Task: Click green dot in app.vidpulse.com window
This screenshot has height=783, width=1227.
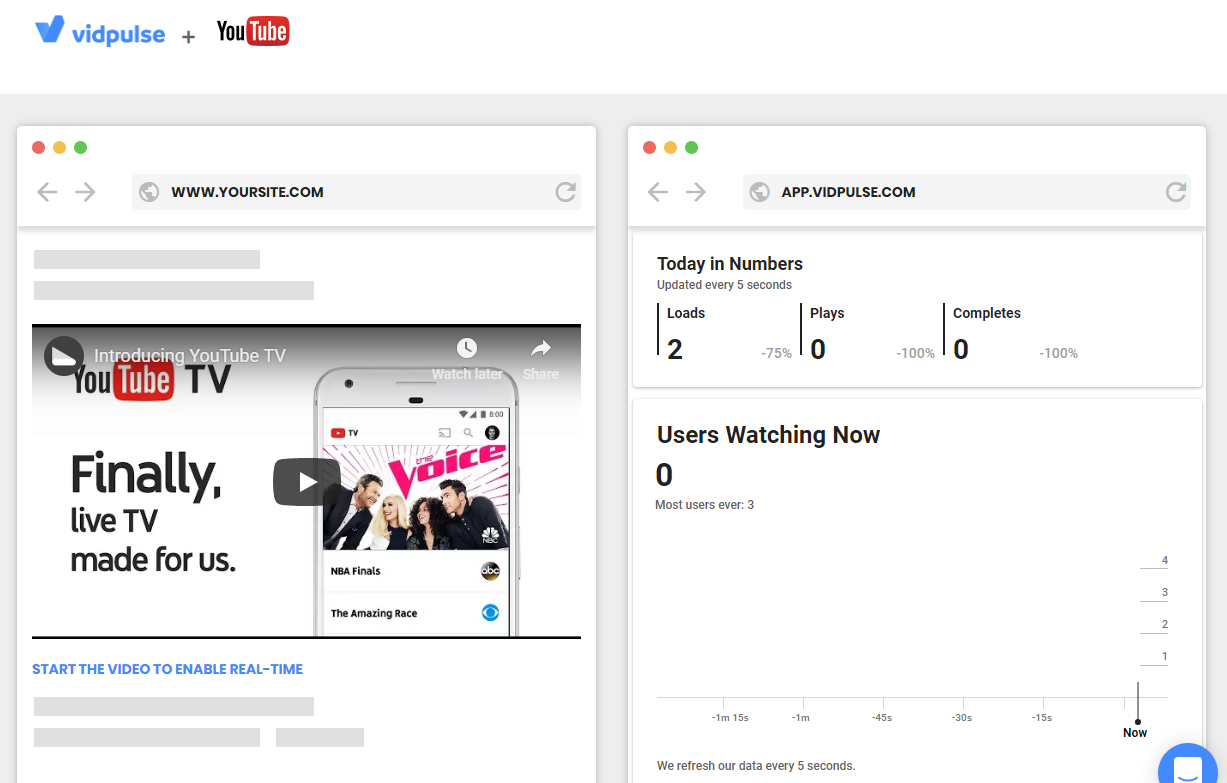Action: pos(691,148)
